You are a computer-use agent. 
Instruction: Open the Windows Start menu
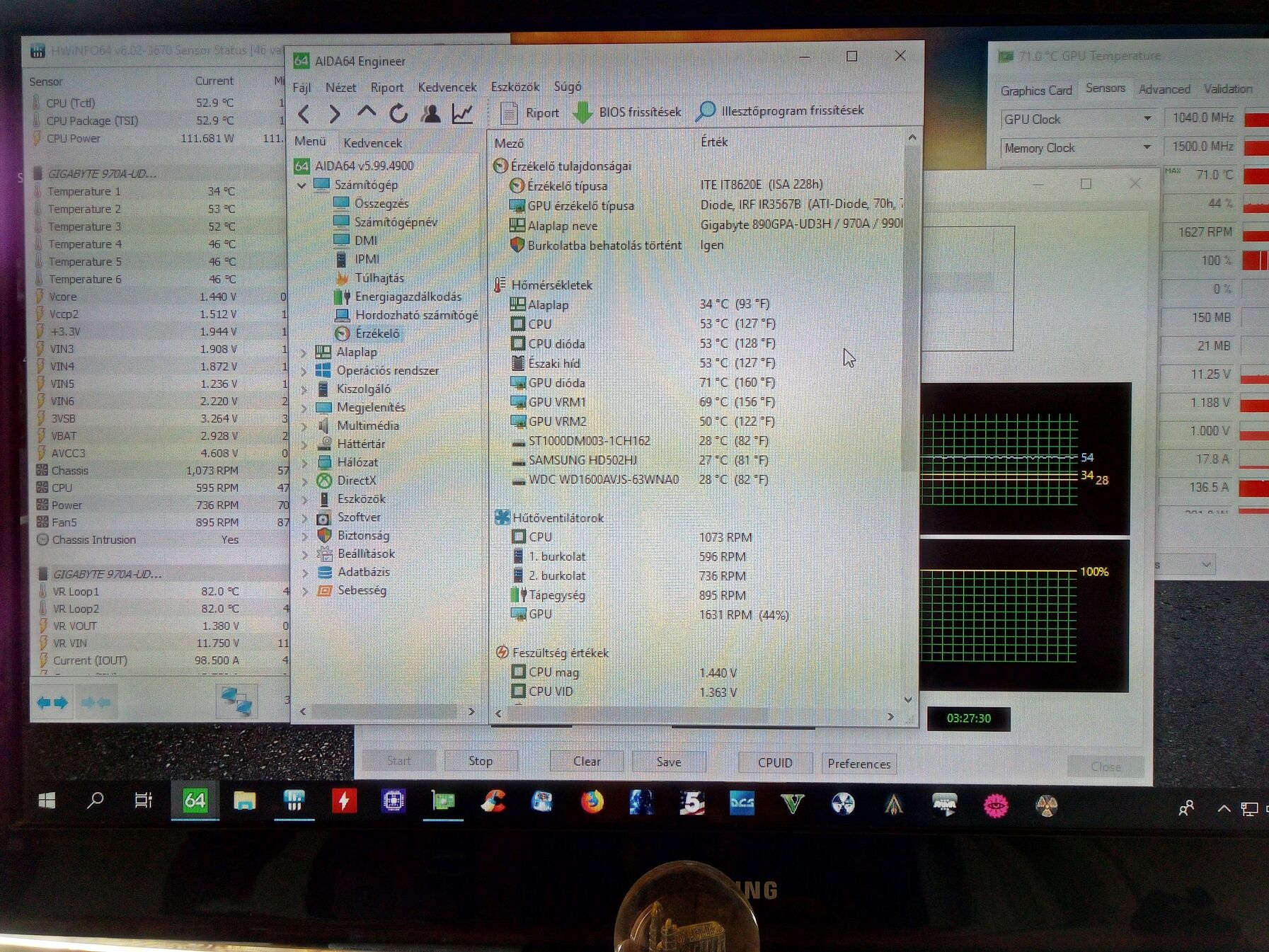(x=47, y=801)
